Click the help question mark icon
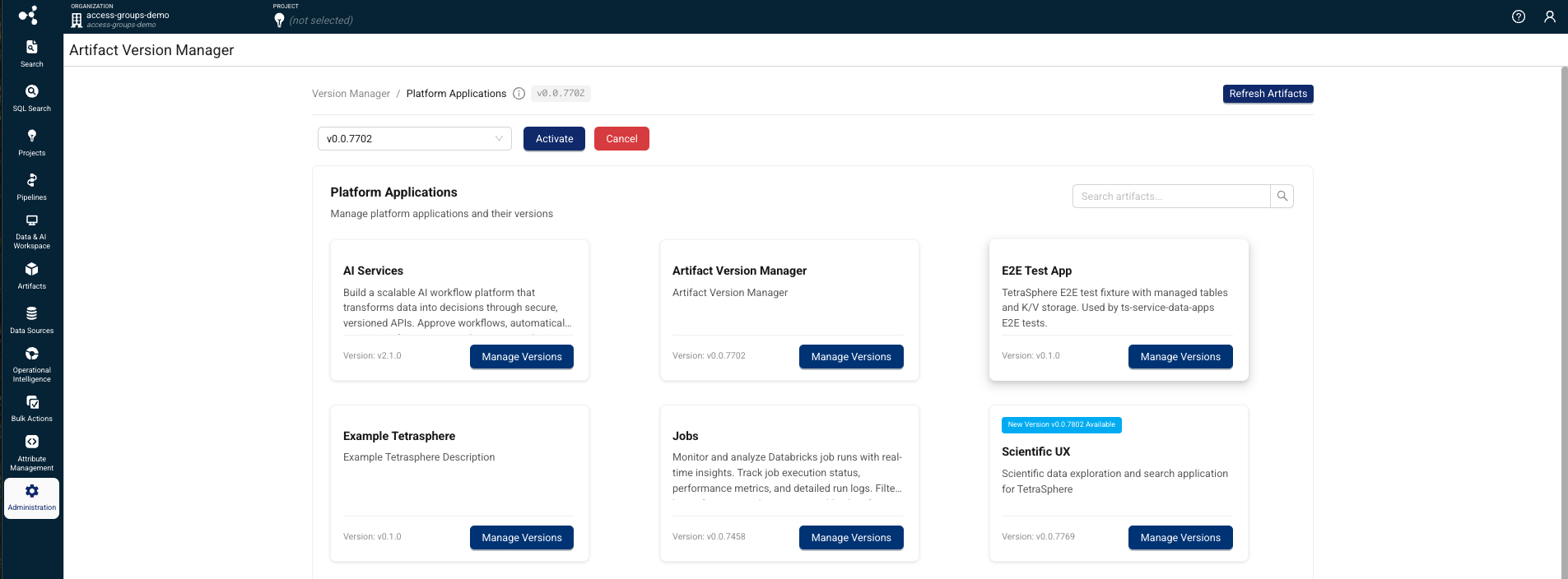This screenshot has height=579, width=1568. tap(1519, 16)
